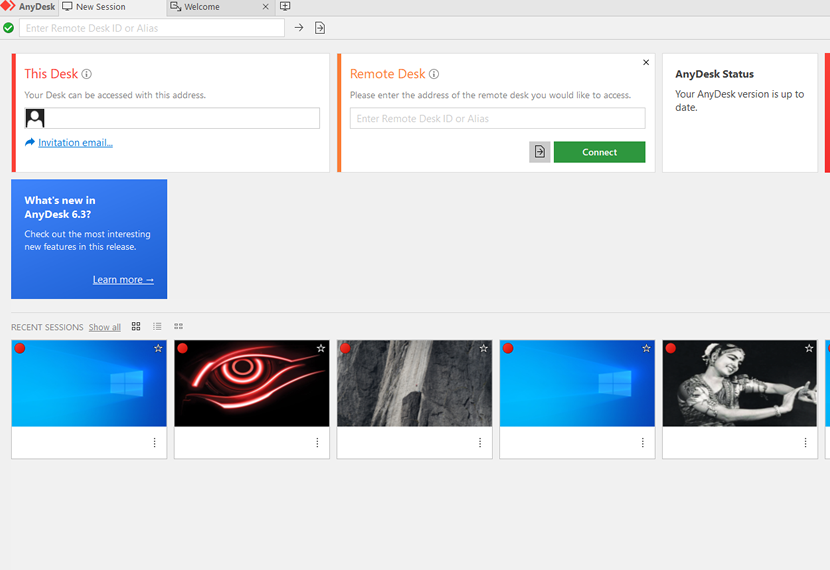The width and height of the screenshot is (830, 570).
Task: Close the Remote Desk panel
Action: 646,62
